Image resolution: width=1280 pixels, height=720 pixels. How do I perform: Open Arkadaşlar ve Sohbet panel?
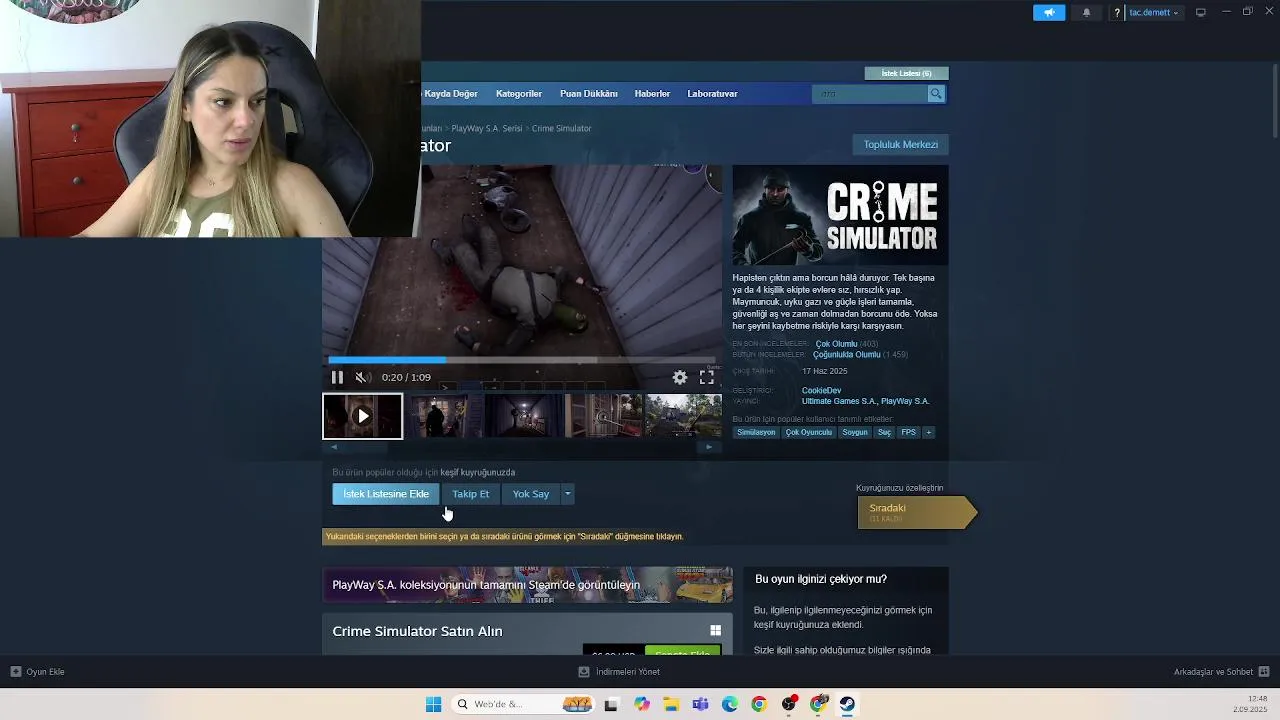1221,672
